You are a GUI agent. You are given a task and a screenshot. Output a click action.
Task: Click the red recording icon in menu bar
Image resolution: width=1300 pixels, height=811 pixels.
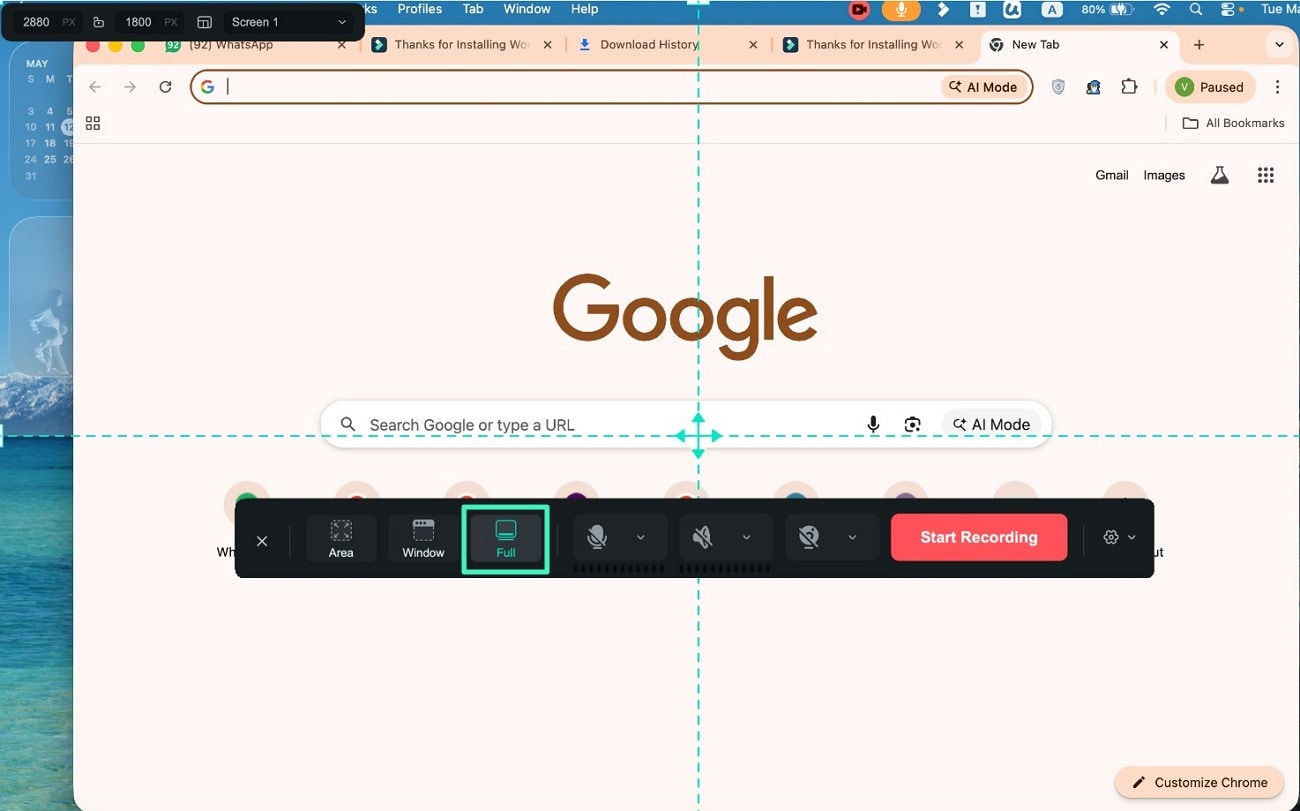tap(859, 9)
